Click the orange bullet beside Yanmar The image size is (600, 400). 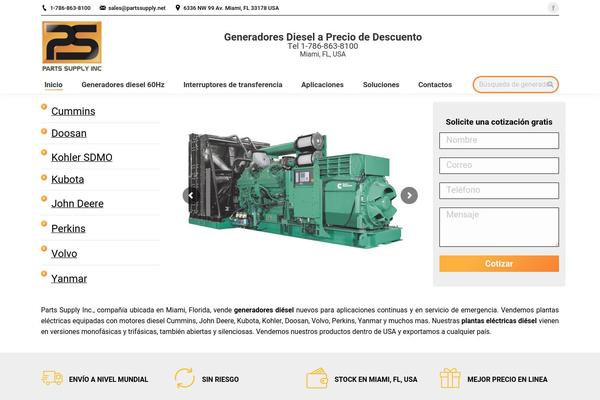[x=44, y=274]
